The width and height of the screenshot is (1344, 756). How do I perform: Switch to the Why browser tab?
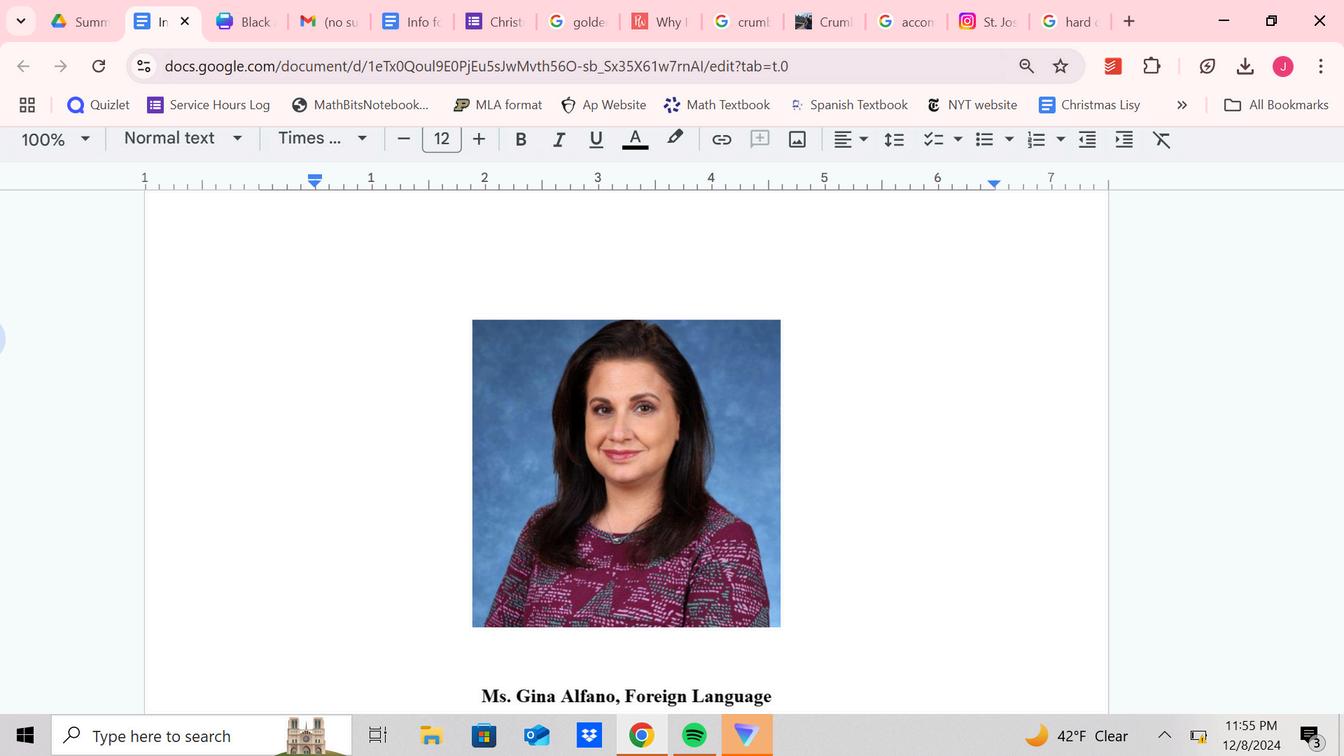click(660, 21)
